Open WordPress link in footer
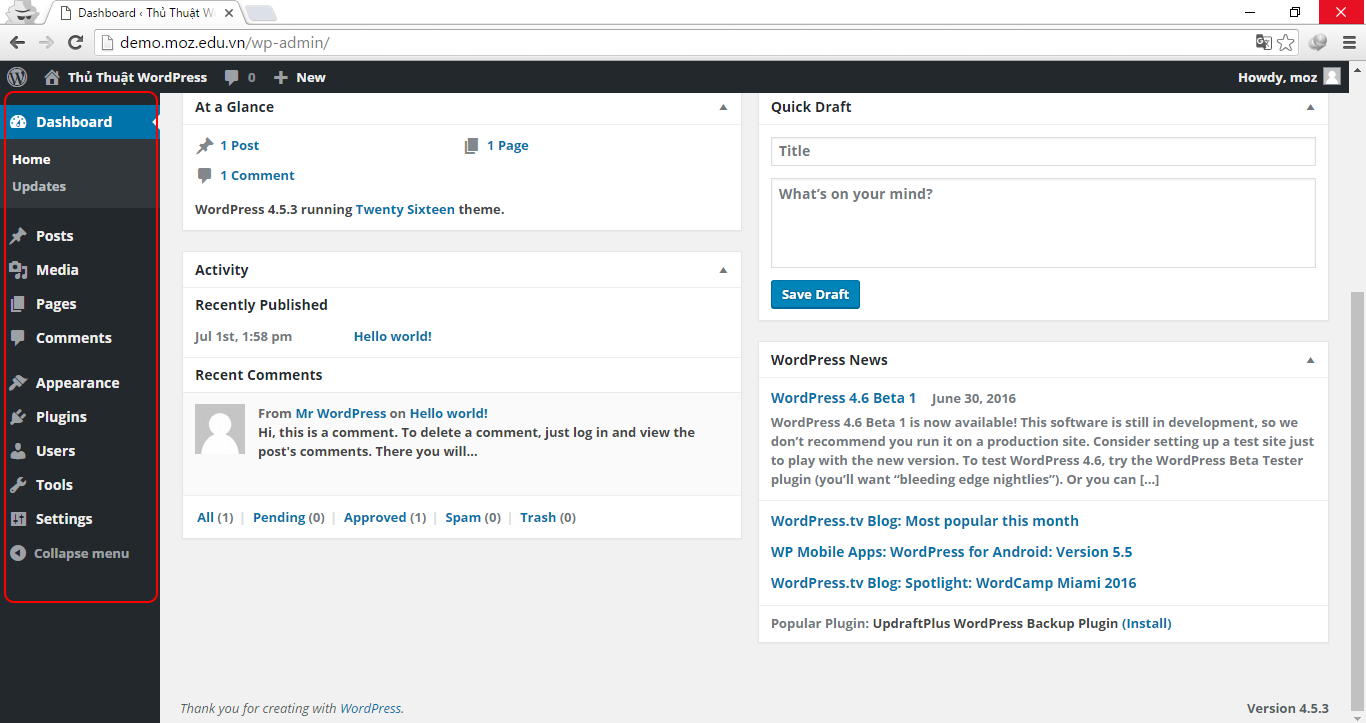Image resolution: width=1366 pixels, height=723 pixels. coord(370,708)
